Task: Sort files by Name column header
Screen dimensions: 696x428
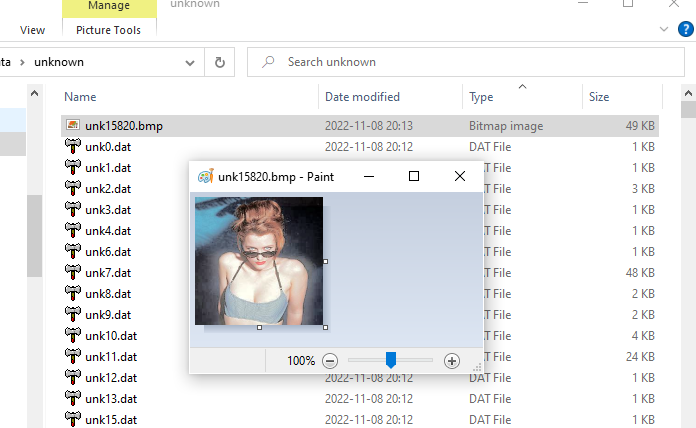Action: [80, 97]
